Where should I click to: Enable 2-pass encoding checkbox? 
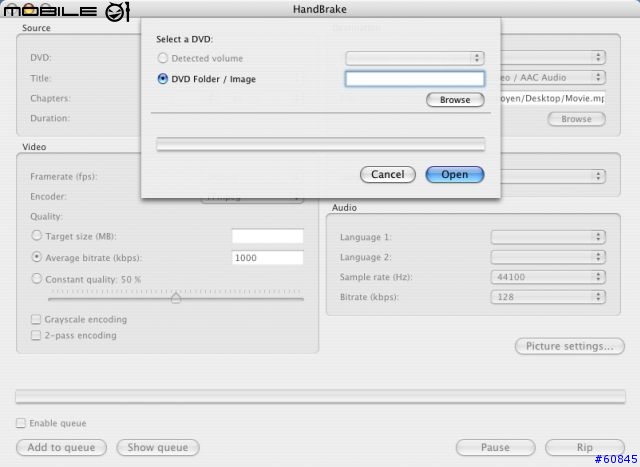(36, 335)
